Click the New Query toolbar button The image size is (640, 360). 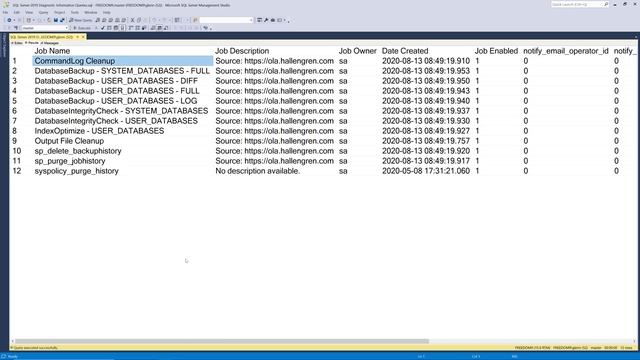tap(80, 20)
